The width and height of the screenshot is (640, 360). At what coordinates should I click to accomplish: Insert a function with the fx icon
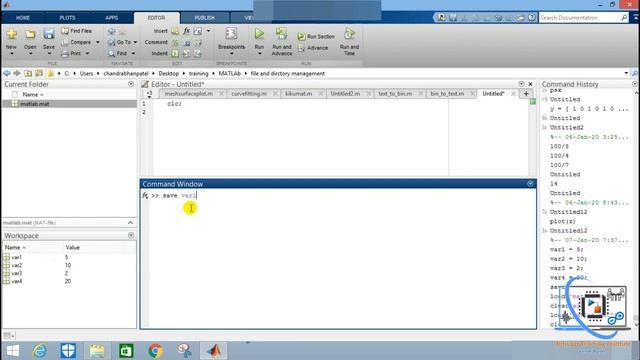pyautogui.click(x=186, y=31)
